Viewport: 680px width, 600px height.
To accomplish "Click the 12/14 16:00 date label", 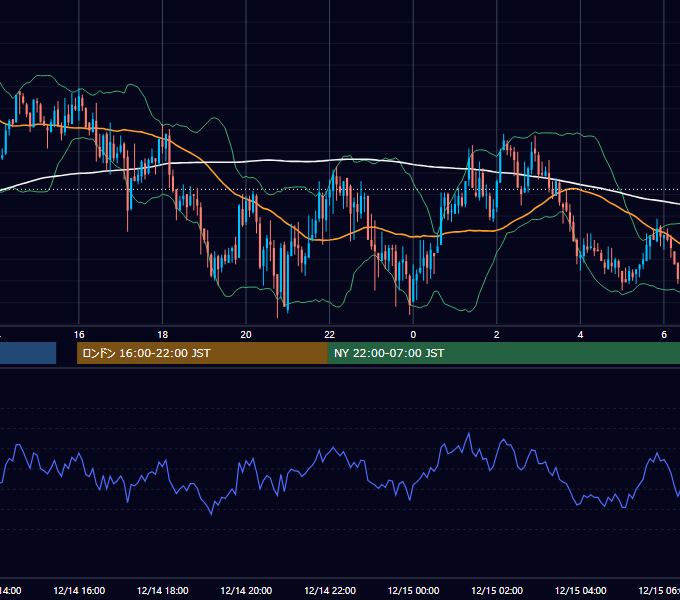I will (79, 591).
